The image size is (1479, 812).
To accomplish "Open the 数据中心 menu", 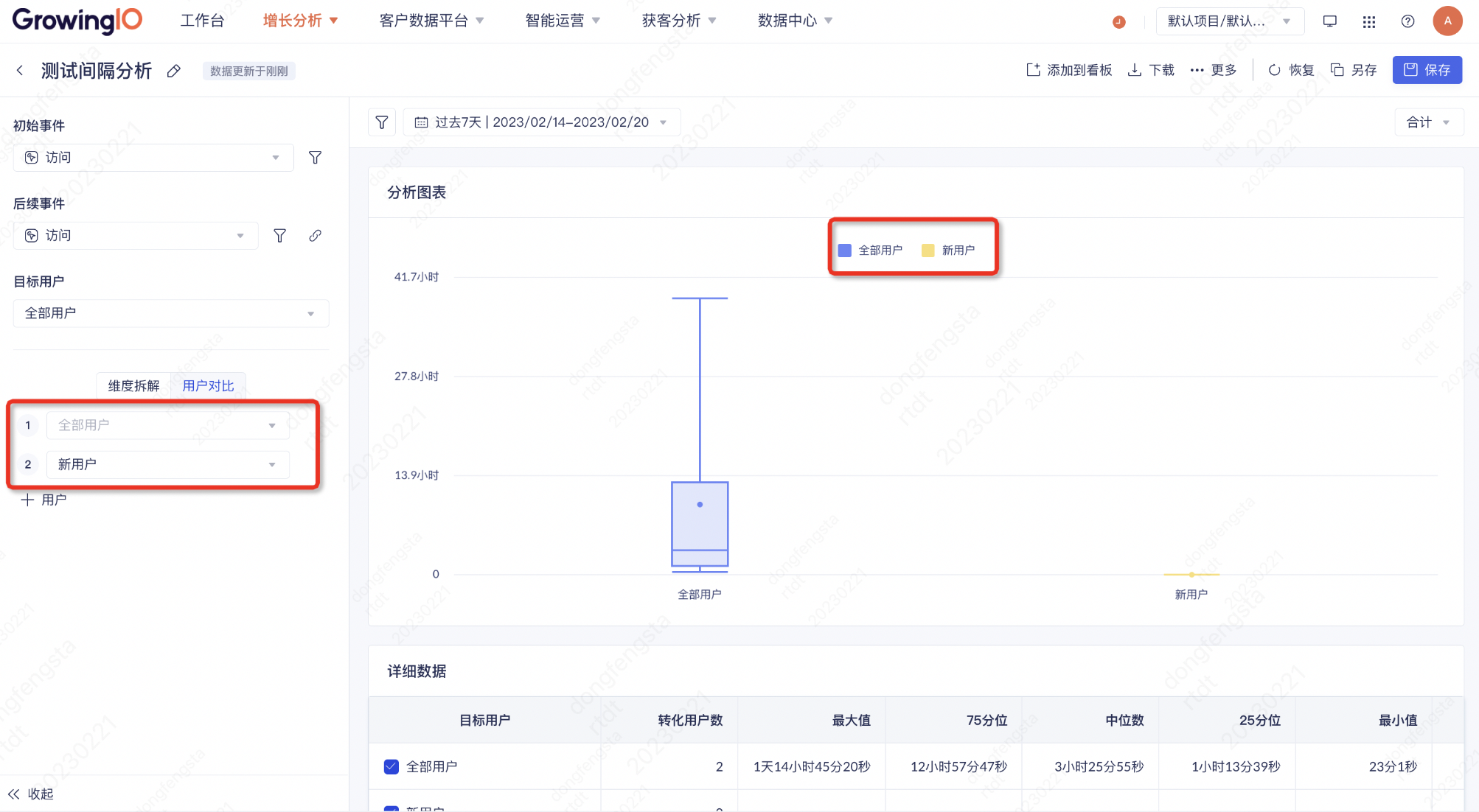I will coord(796,21).
